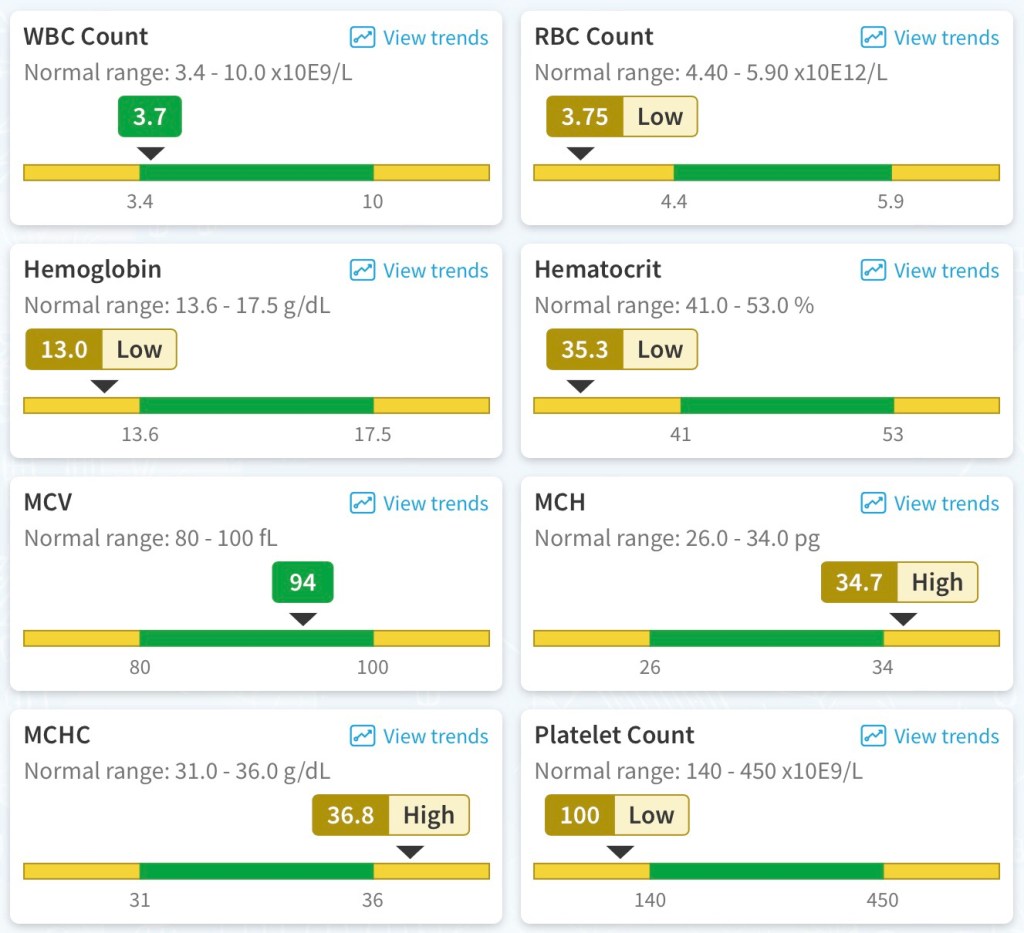
Task: Open View trends link for MCHC
Action: (x=435, y=737)
